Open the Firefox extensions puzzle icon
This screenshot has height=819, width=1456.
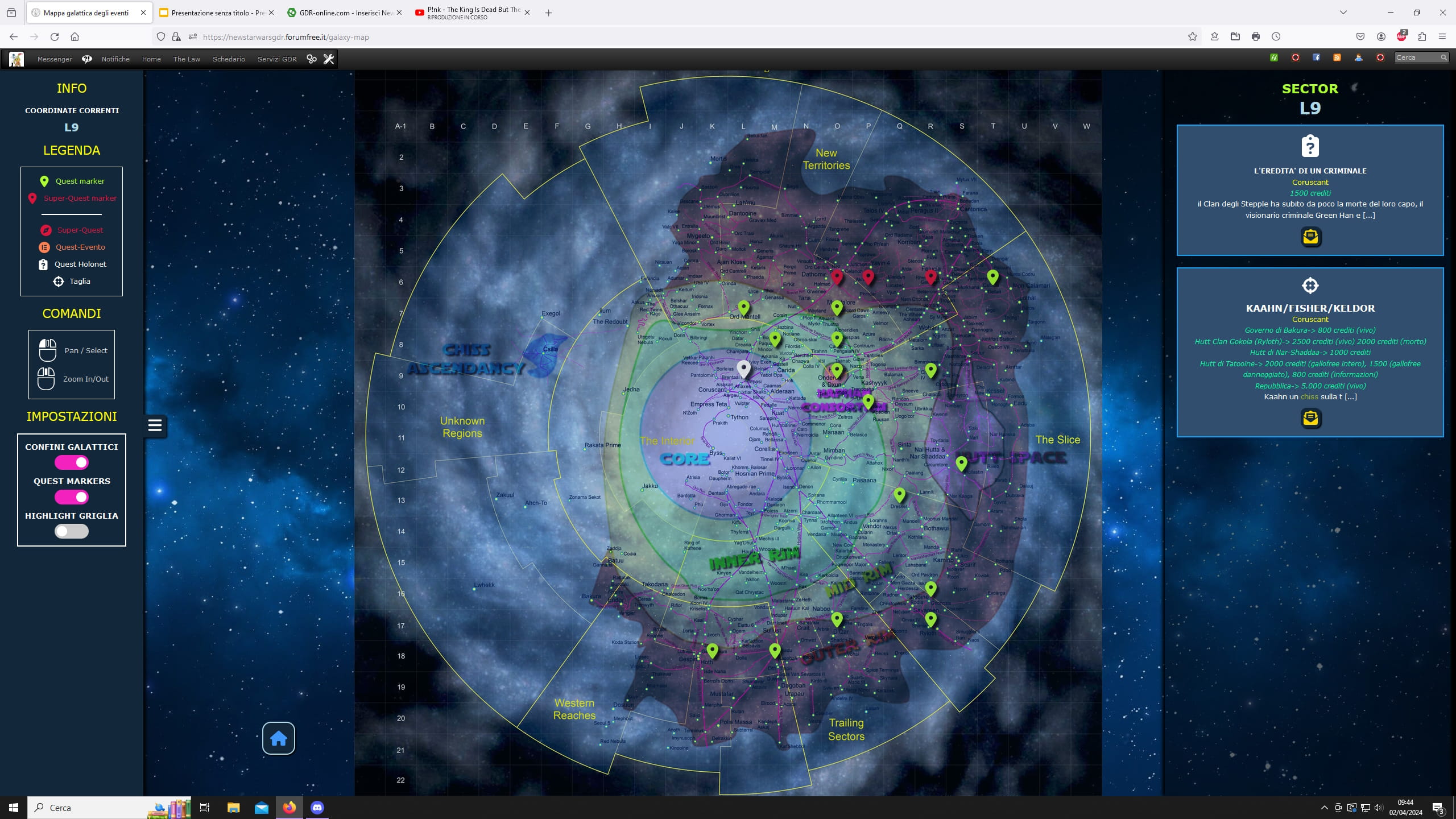pos(1422,36)
